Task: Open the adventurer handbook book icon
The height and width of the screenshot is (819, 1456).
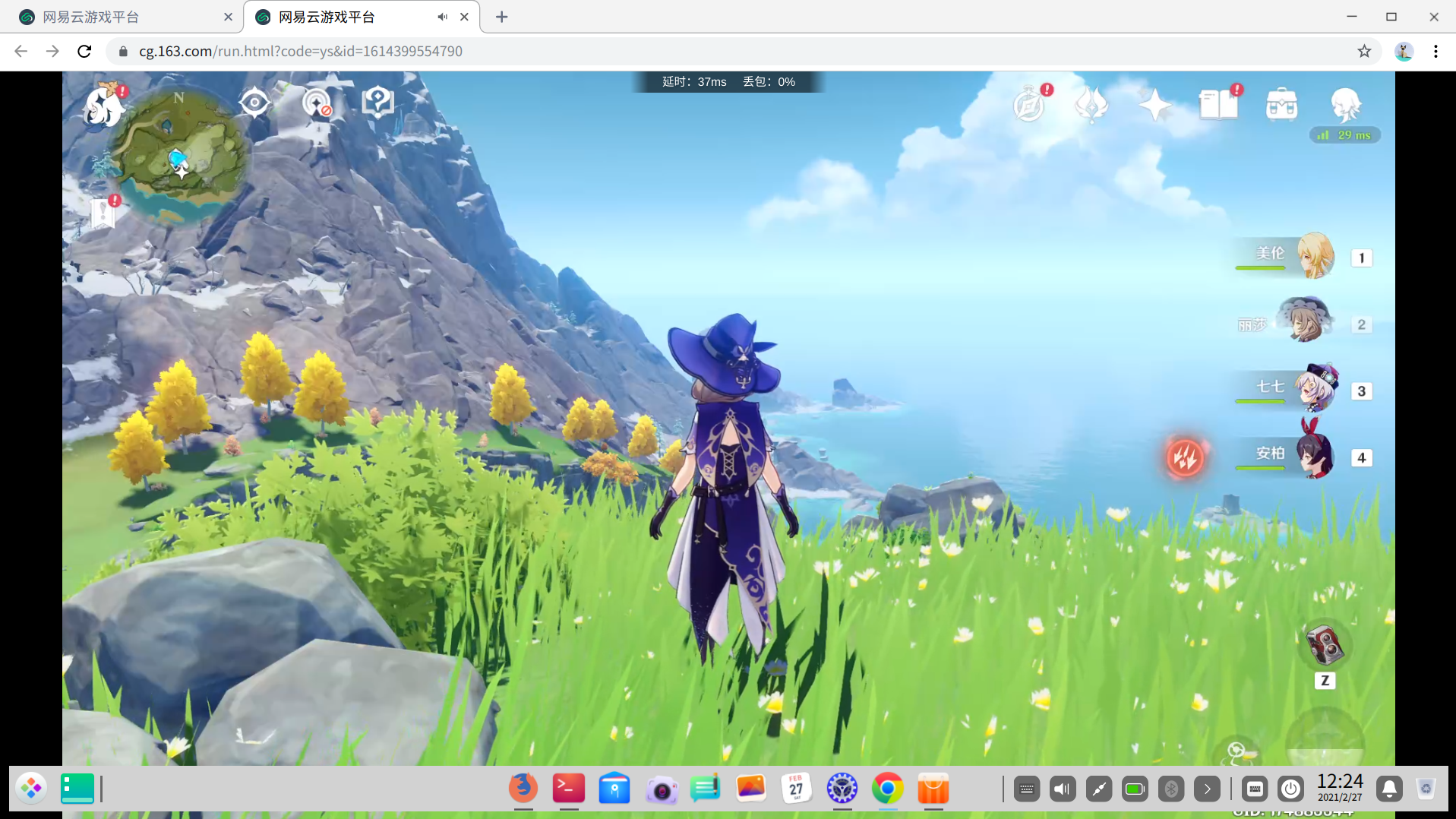Action: pyautogui.click(x=1219, y=103)
